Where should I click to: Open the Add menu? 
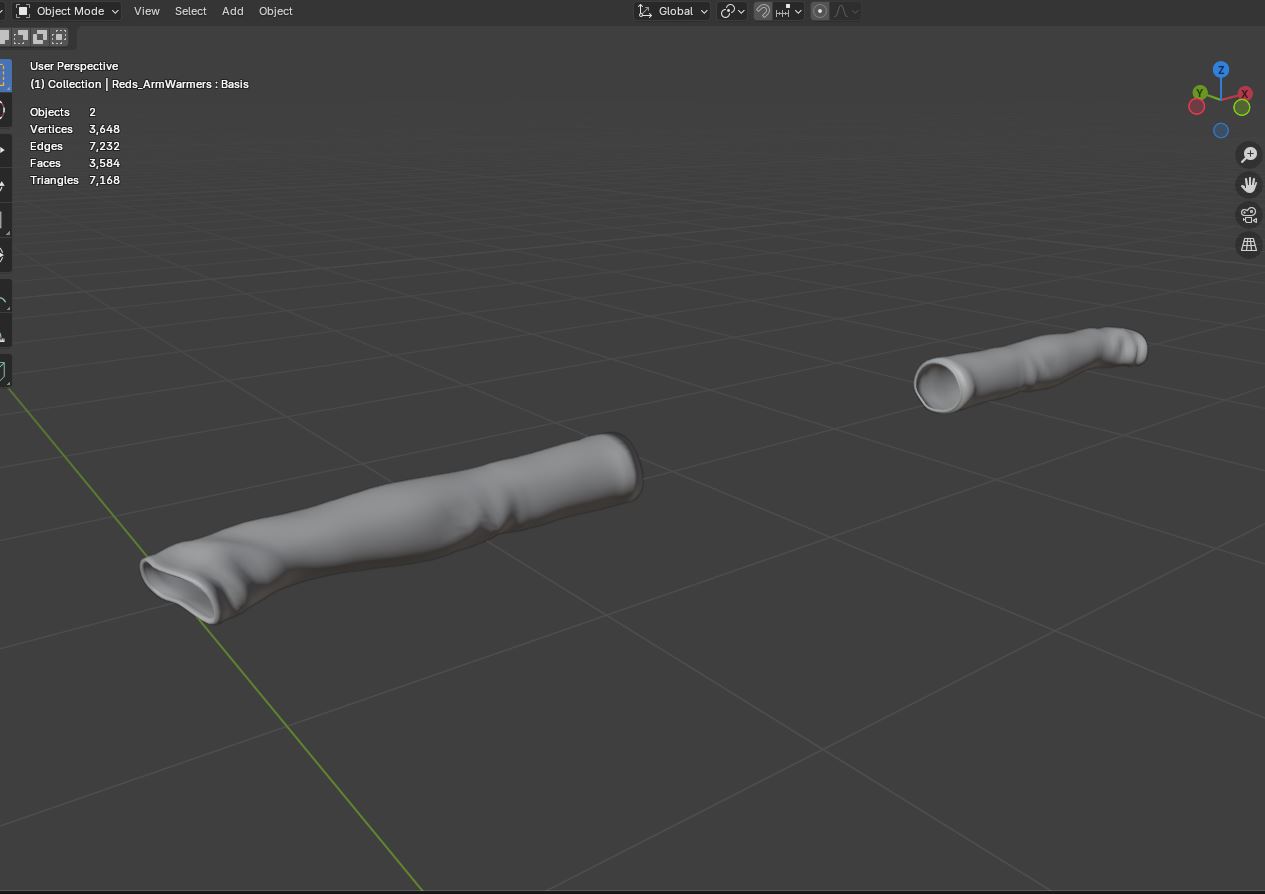point(232,11)
